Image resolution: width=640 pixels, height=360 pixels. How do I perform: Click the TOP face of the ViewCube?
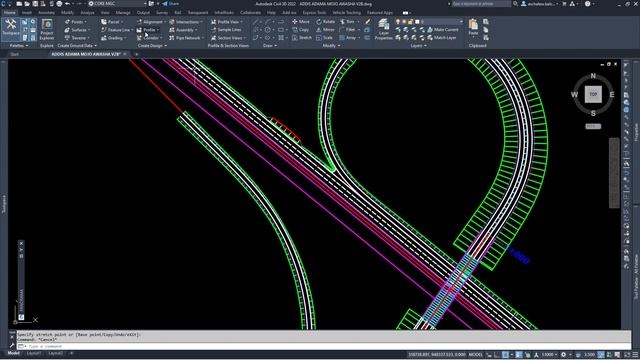(x=593, y=94)
